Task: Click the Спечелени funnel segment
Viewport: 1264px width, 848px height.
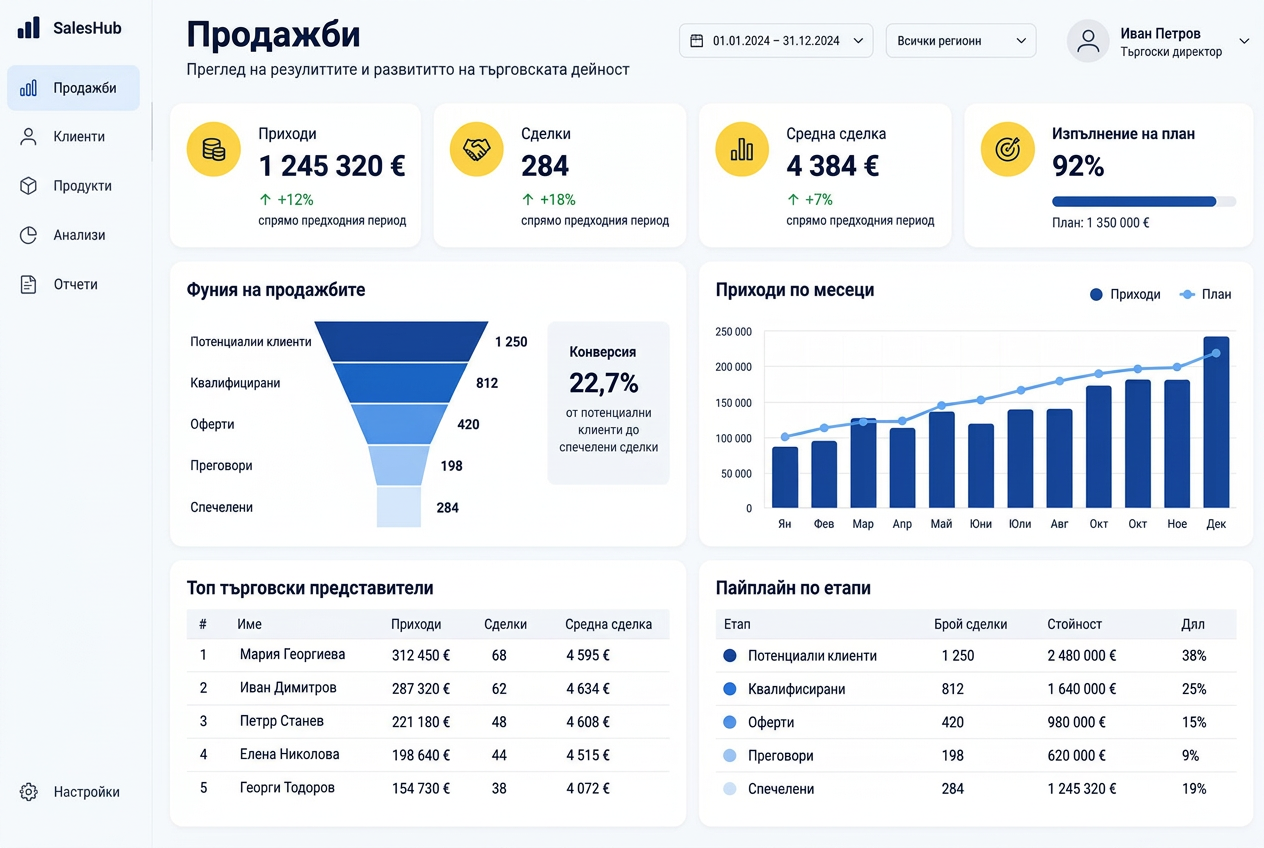Action: pyautogui.click(x=399, y=507)
